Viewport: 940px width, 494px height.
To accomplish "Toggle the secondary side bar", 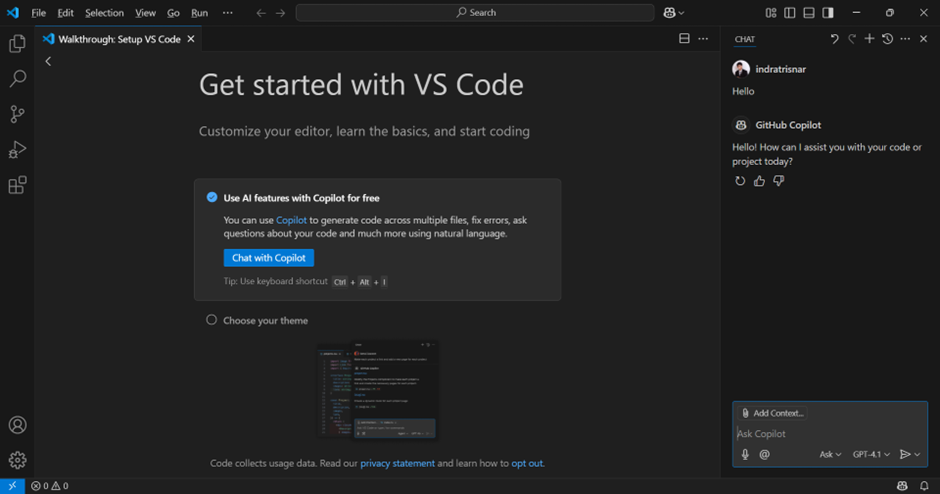I will click(828, 13).
